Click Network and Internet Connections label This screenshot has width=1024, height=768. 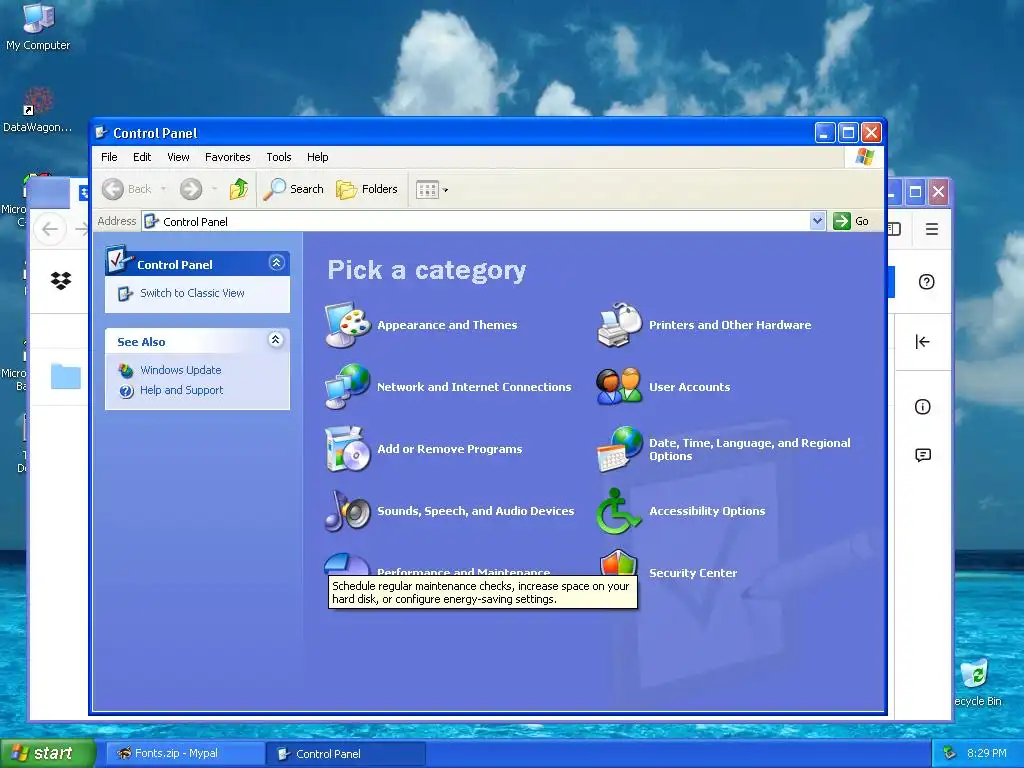click(x=474, y=387)
